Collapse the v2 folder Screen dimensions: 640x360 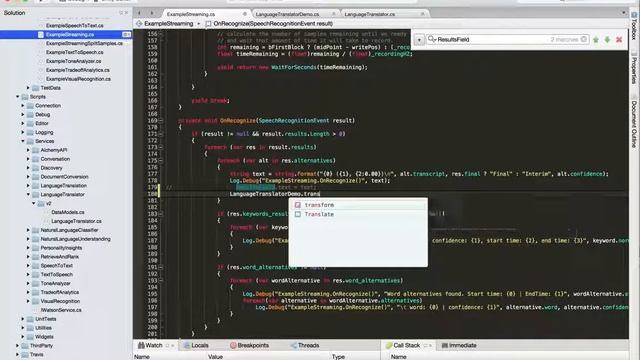click(x=33, y=203)
